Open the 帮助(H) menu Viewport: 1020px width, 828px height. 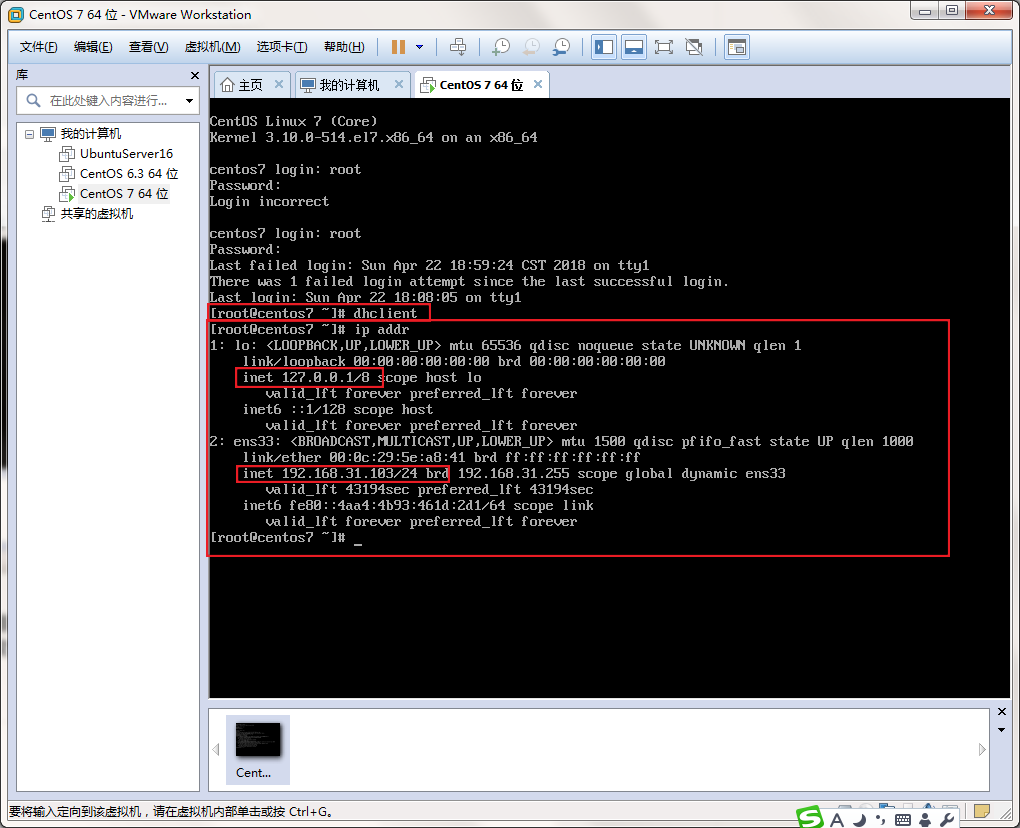(344, 47)
